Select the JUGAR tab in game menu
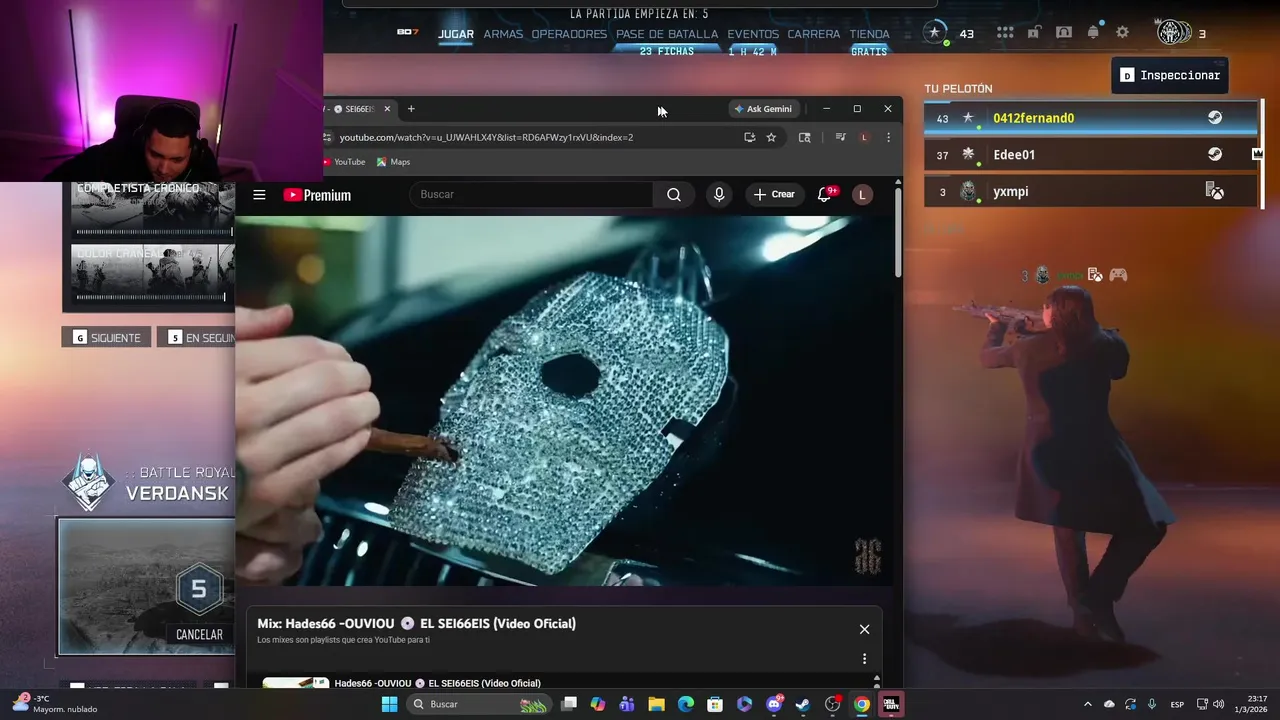 tap(456, 34)
